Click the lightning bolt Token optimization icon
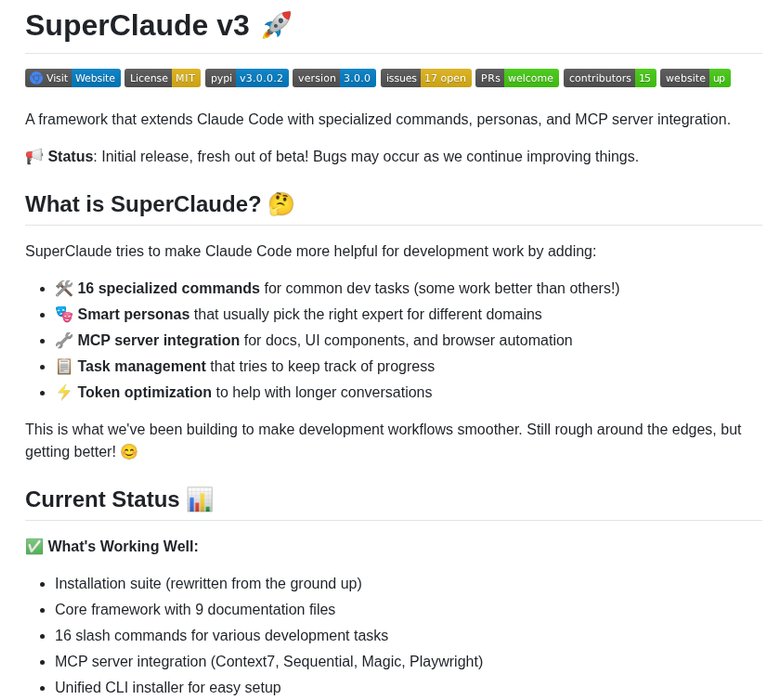The image size is (781, 700). [64, 392]
